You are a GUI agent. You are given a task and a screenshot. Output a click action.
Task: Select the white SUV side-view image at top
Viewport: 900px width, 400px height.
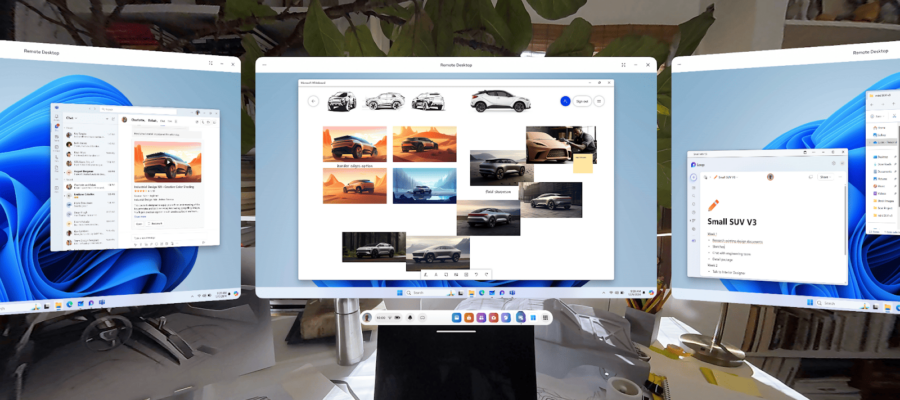[500, 100]
